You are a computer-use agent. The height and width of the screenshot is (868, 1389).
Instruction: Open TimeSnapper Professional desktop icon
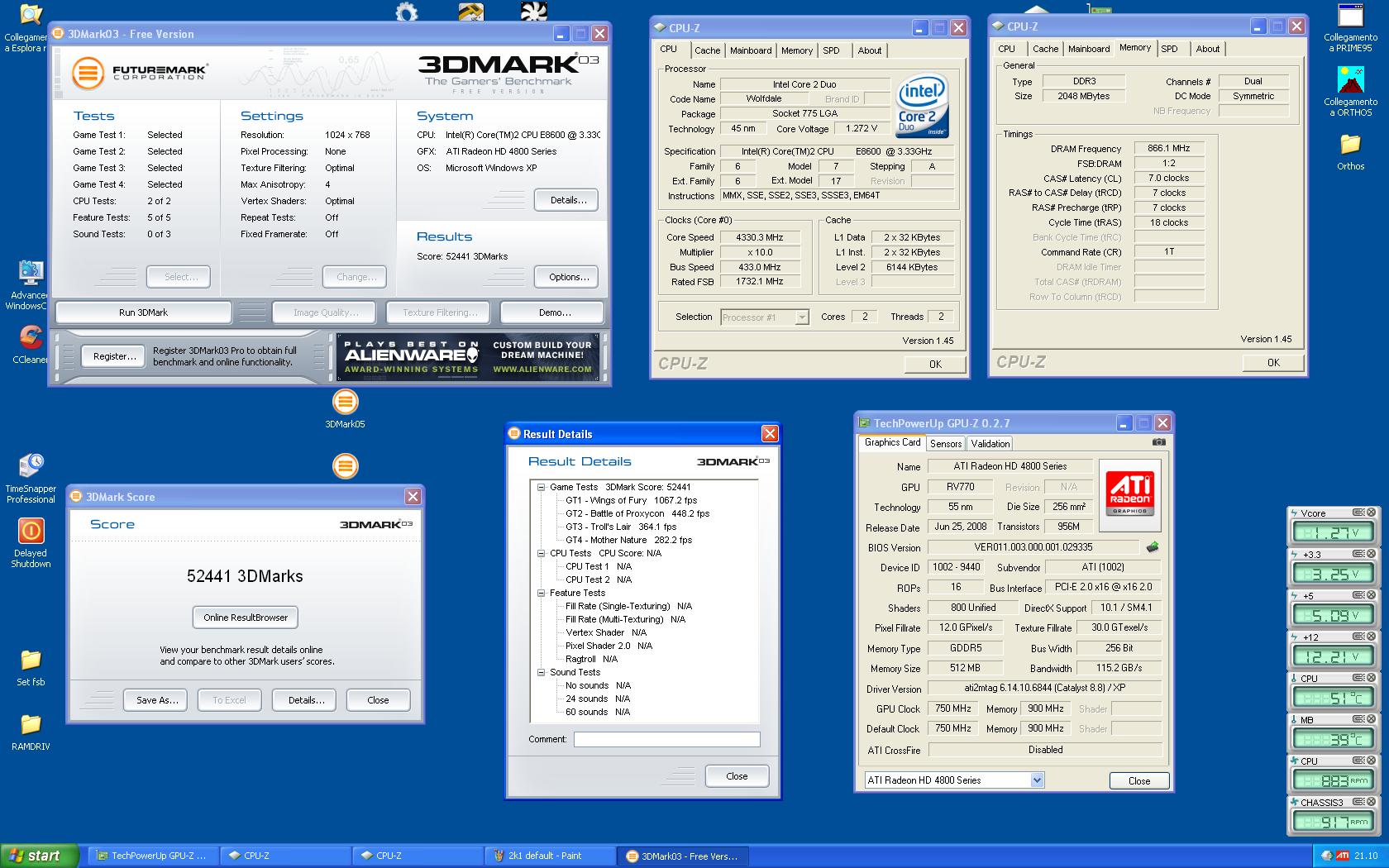pos(31,478)
